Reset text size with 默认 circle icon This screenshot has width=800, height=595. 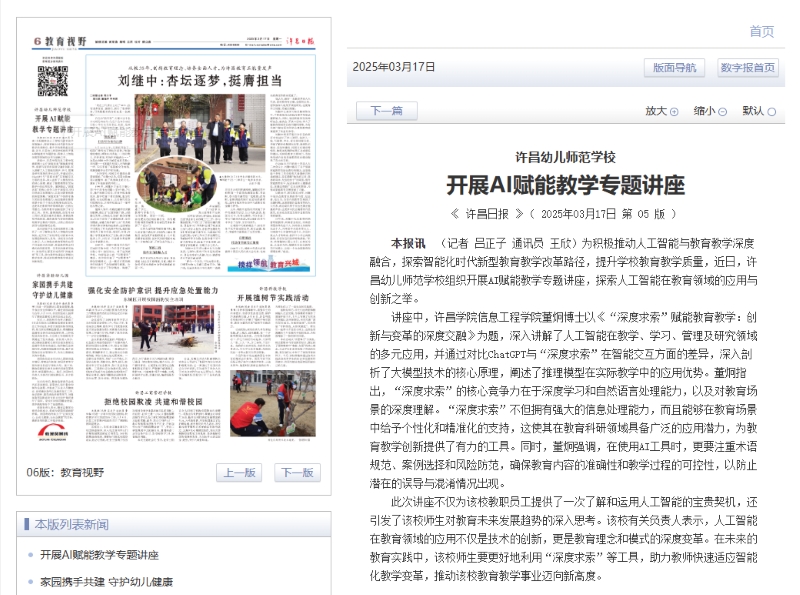click(x=771, y=112)
